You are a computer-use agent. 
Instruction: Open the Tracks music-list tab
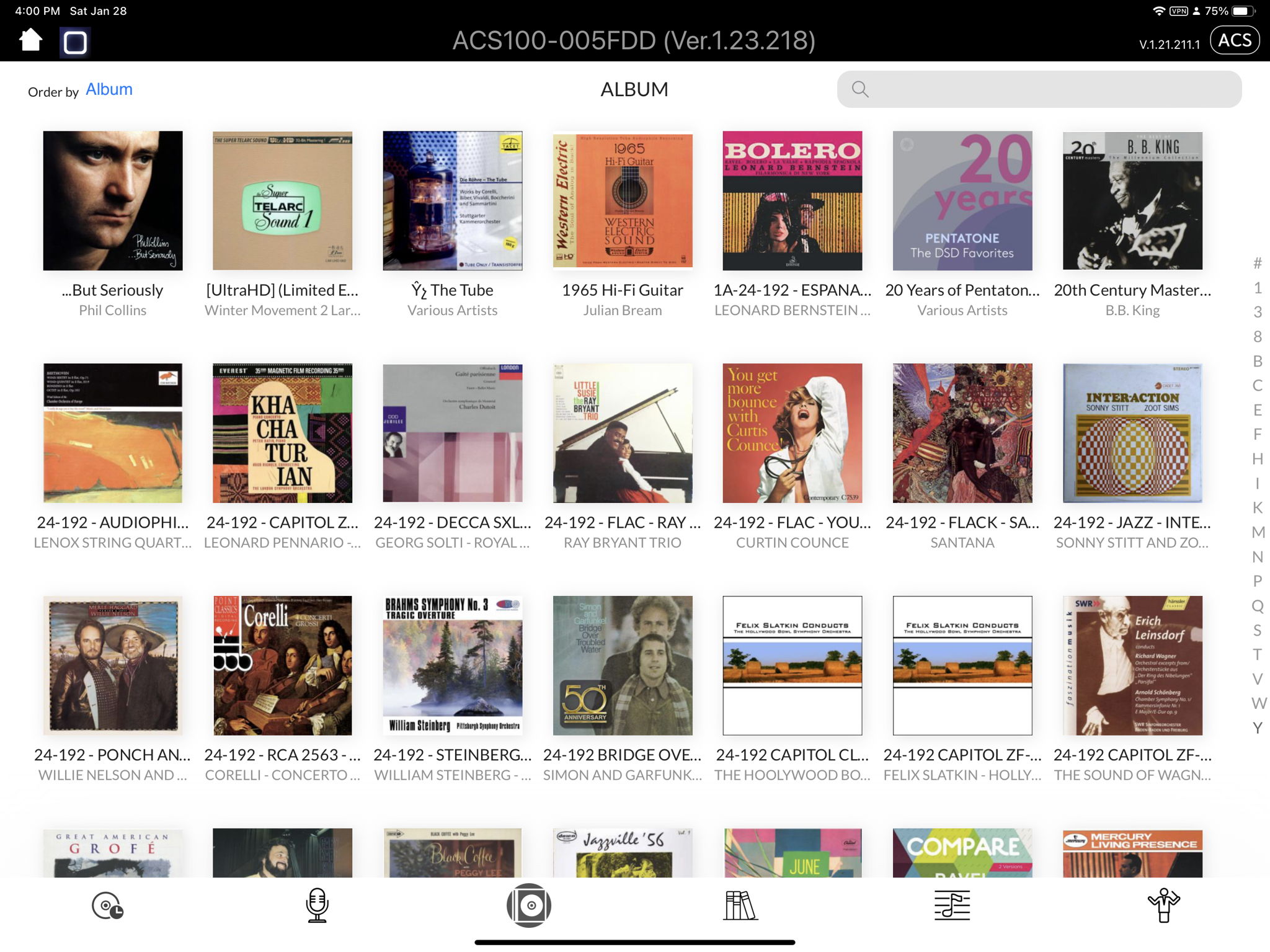click(952, 905)
